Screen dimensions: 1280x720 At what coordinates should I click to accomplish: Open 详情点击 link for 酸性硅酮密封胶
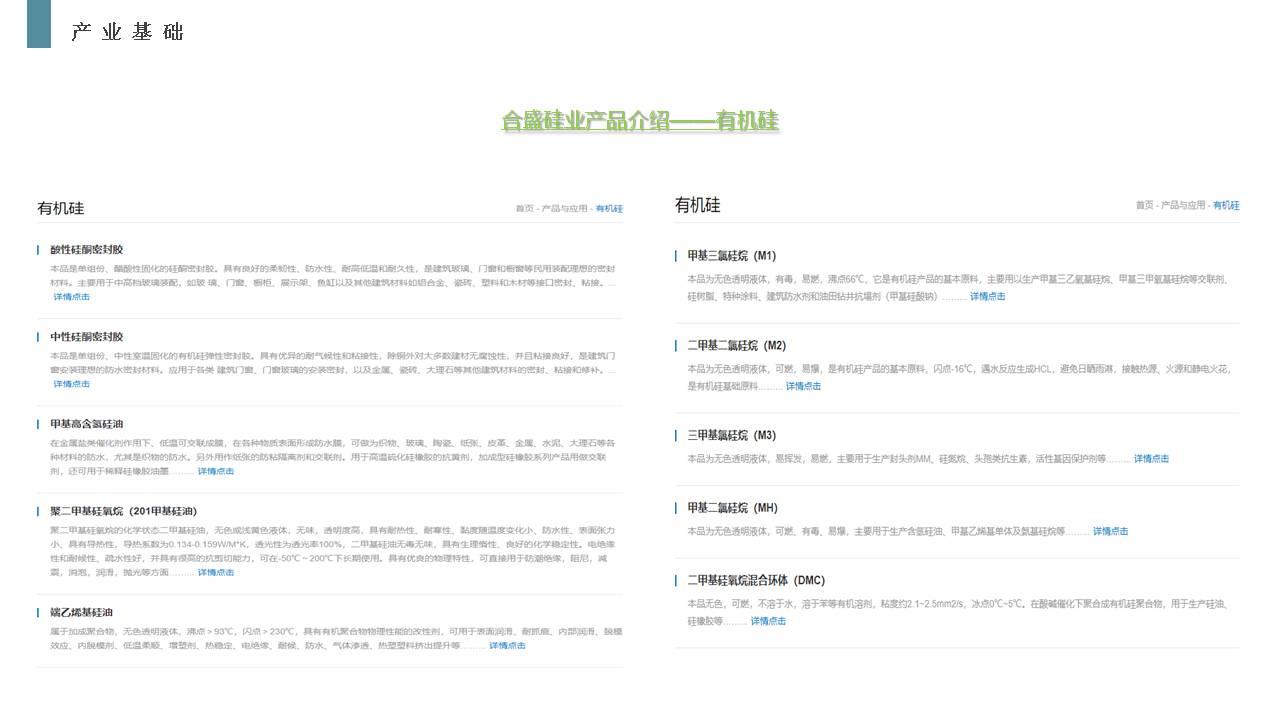coord(72,297)
